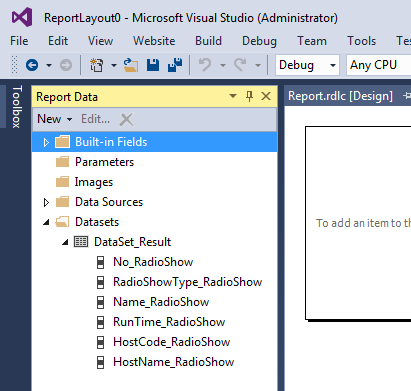
Task: Select the Datasets row
Action: [154, 222]
